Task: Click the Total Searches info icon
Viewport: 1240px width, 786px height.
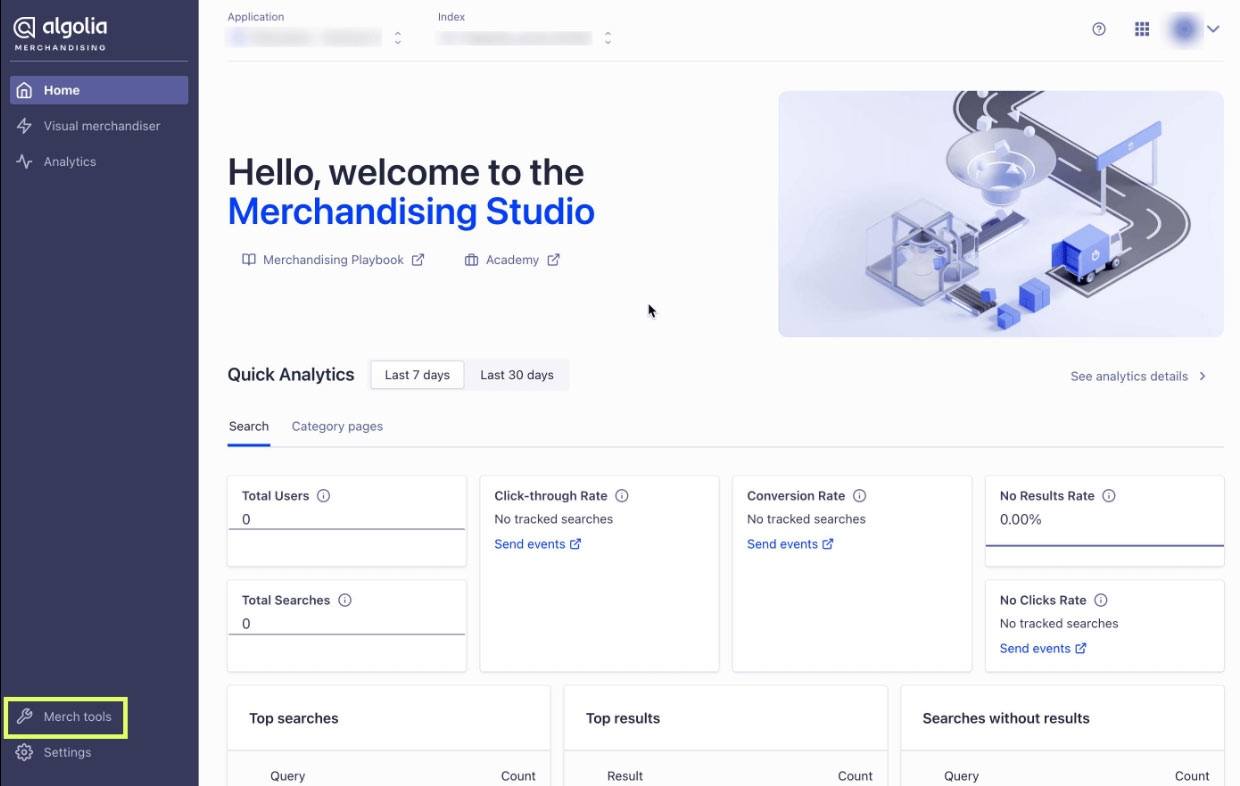Action: click(x=345, y=601)
